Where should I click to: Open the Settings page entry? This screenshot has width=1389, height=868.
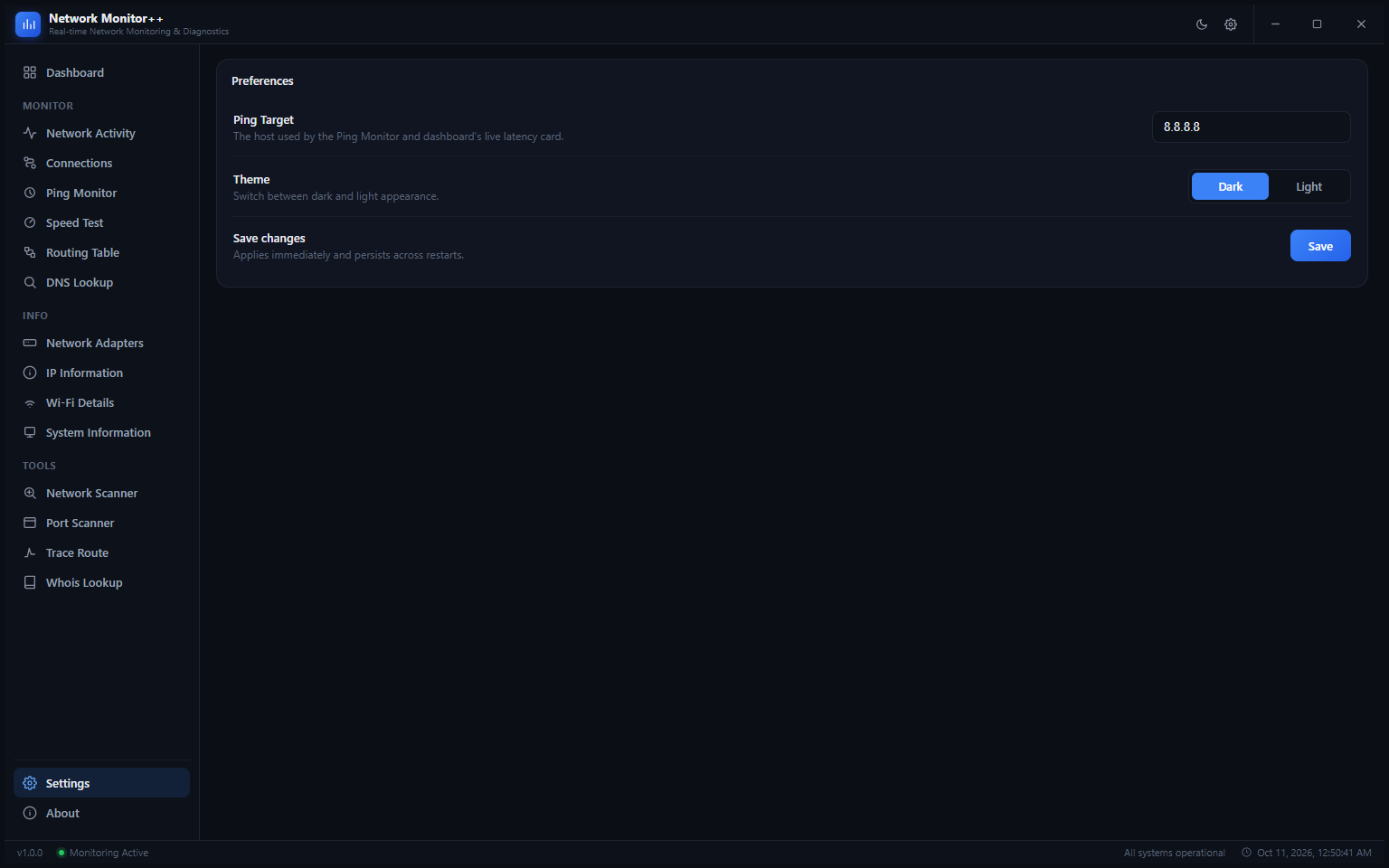pyautogui.click(x=101, y=783)
